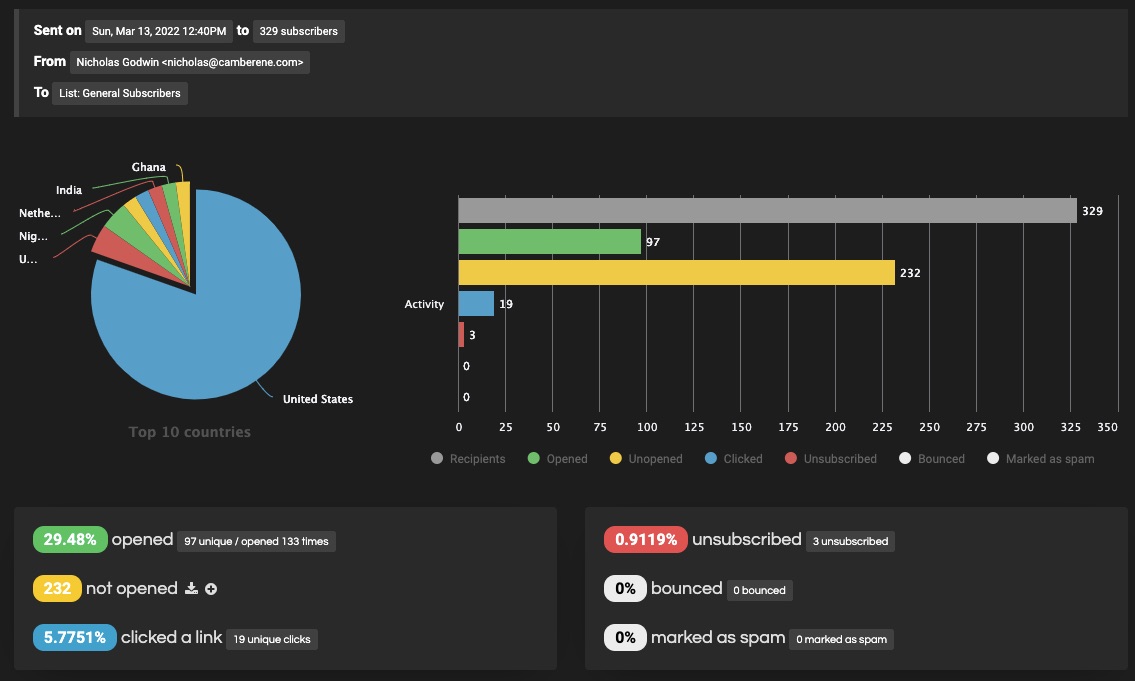Click the yellow Unopened bar showing 232
Image resolution: width=1135 pixels, height=681 pixels.
click(x=676, y=273)
